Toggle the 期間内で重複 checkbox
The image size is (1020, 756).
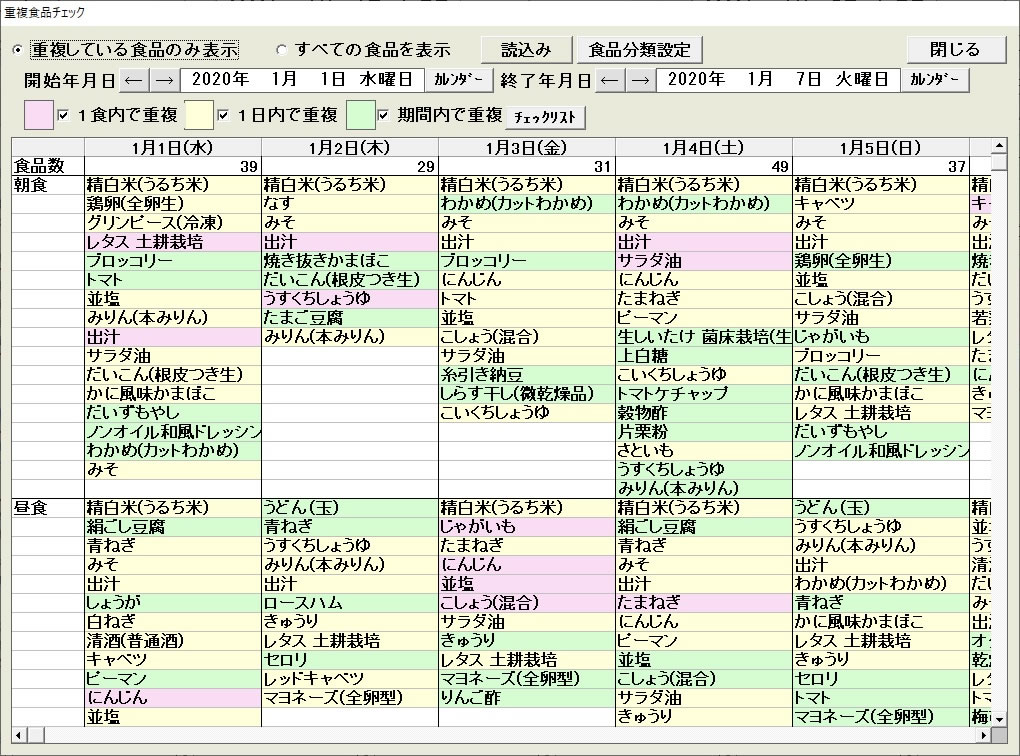pos(384,116)
